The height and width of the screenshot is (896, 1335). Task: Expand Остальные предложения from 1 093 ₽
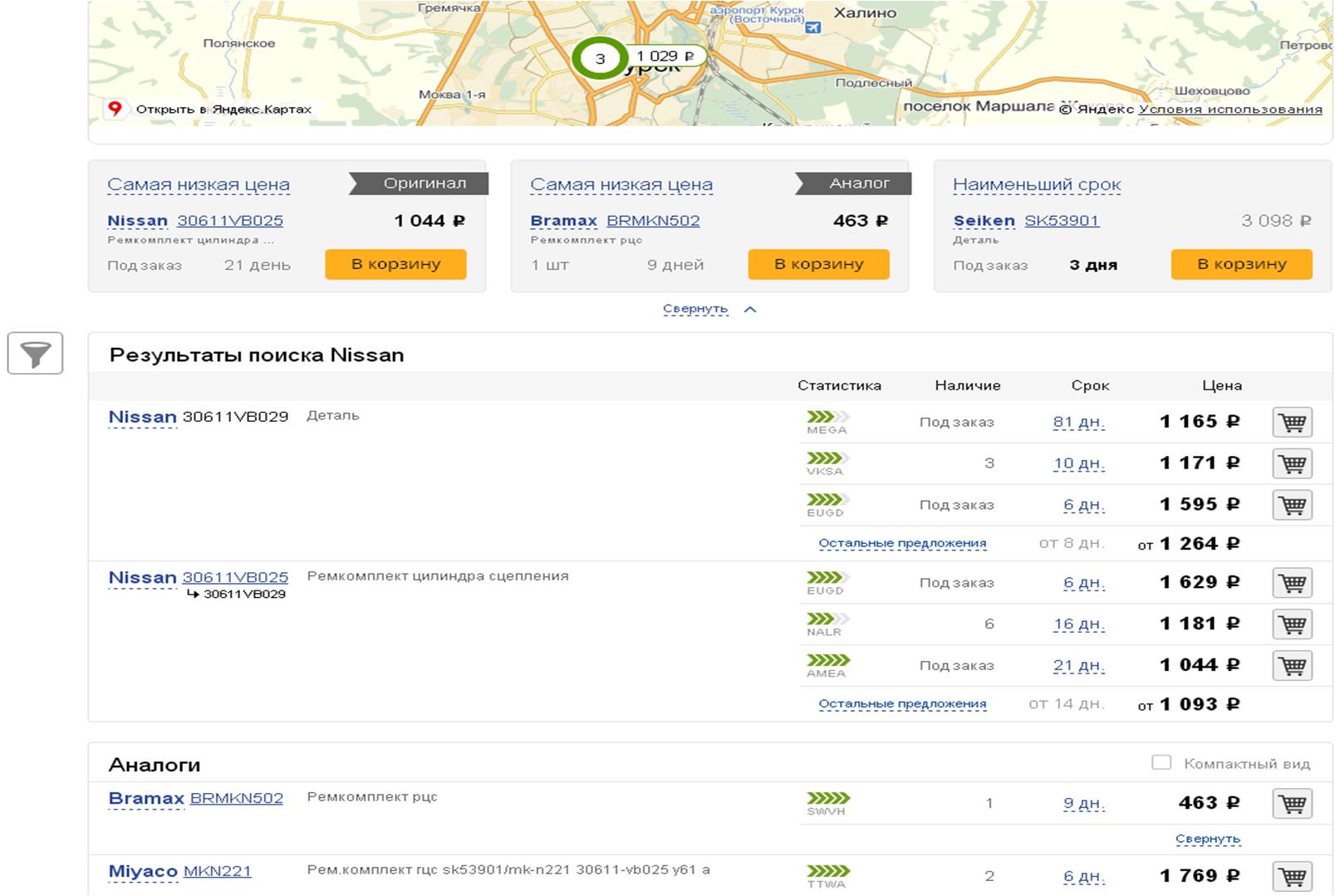[x=902, y=703]
